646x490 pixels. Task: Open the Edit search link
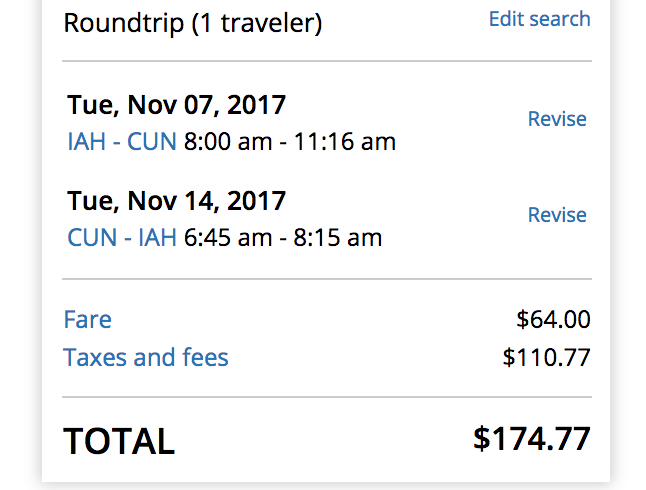point(539,19)
